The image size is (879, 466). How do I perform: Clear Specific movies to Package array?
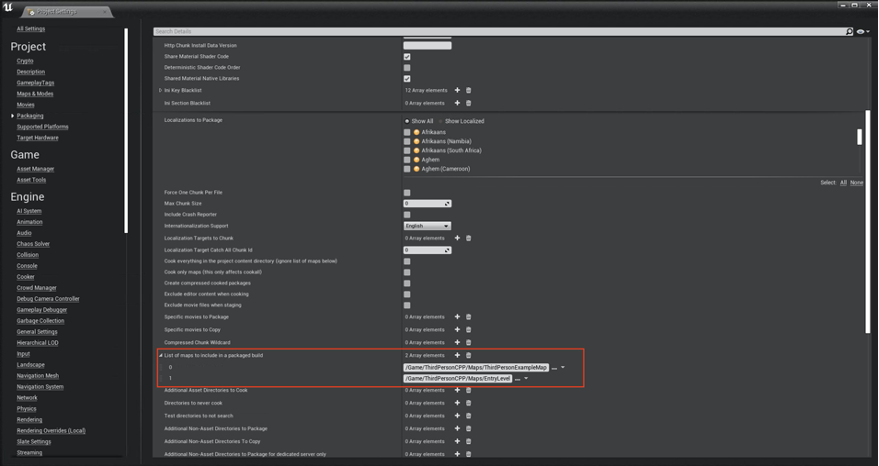pos(469,317)
